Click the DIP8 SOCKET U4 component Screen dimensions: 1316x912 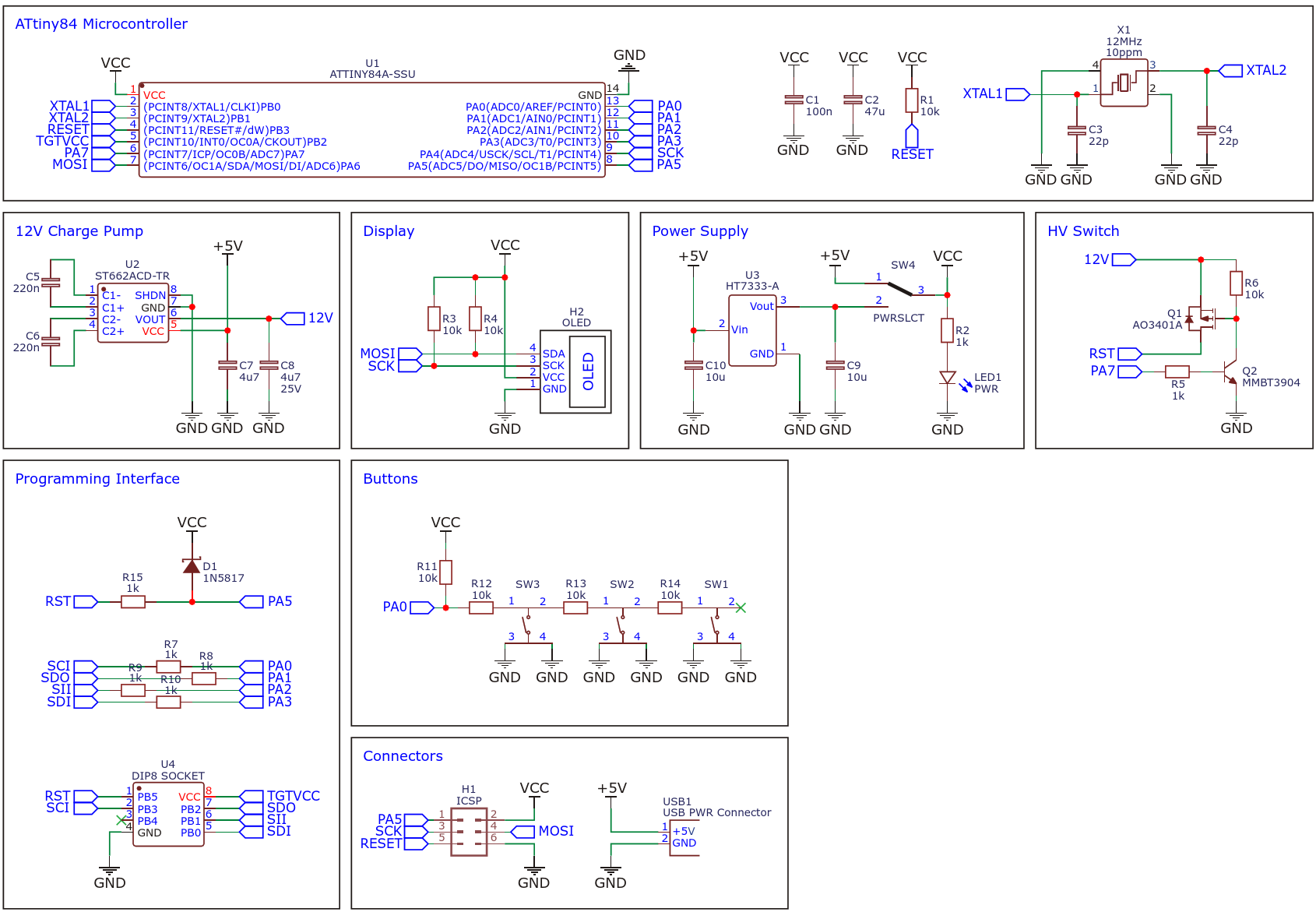coord(168,815)
